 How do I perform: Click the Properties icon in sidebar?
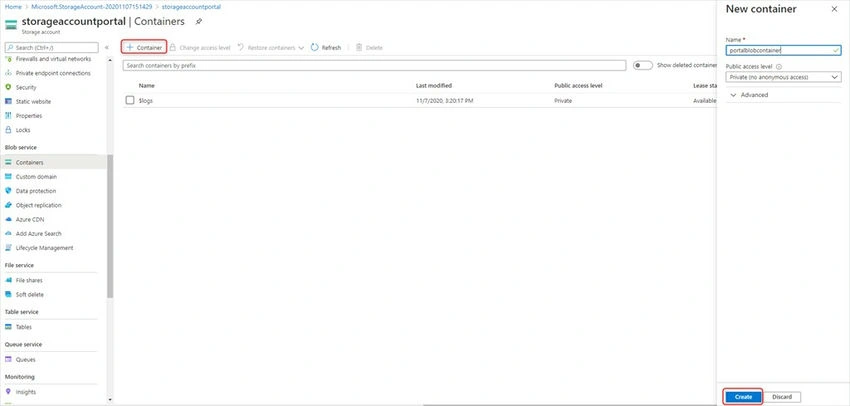8,115
